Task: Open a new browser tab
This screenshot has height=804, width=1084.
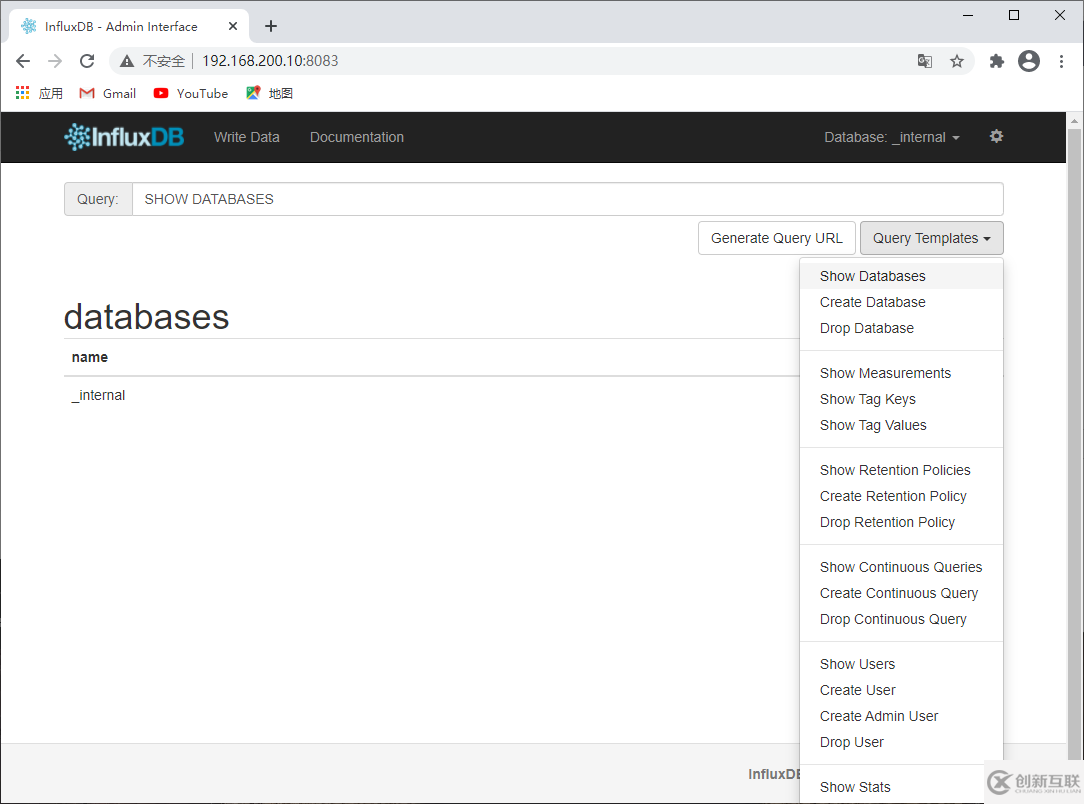Action: 271,26
